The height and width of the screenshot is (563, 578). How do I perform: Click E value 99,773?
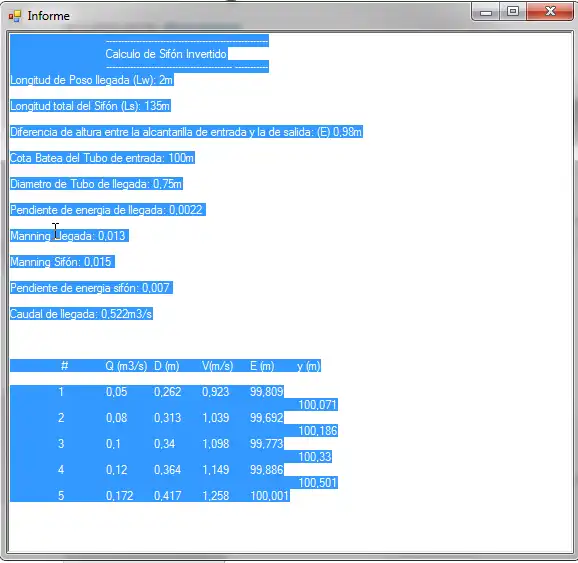tap(267, 444)
